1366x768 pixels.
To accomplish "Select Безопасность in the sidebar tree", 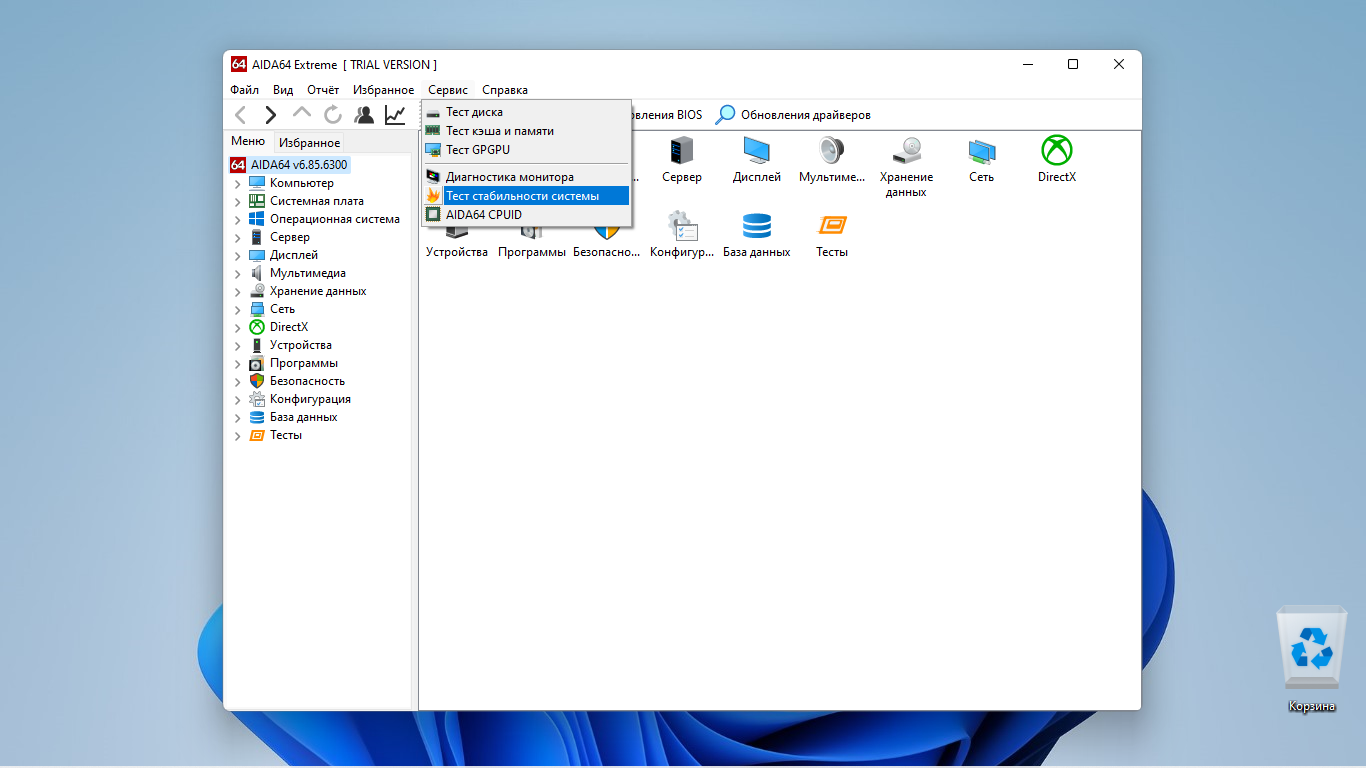I will [x=307, y=381].
